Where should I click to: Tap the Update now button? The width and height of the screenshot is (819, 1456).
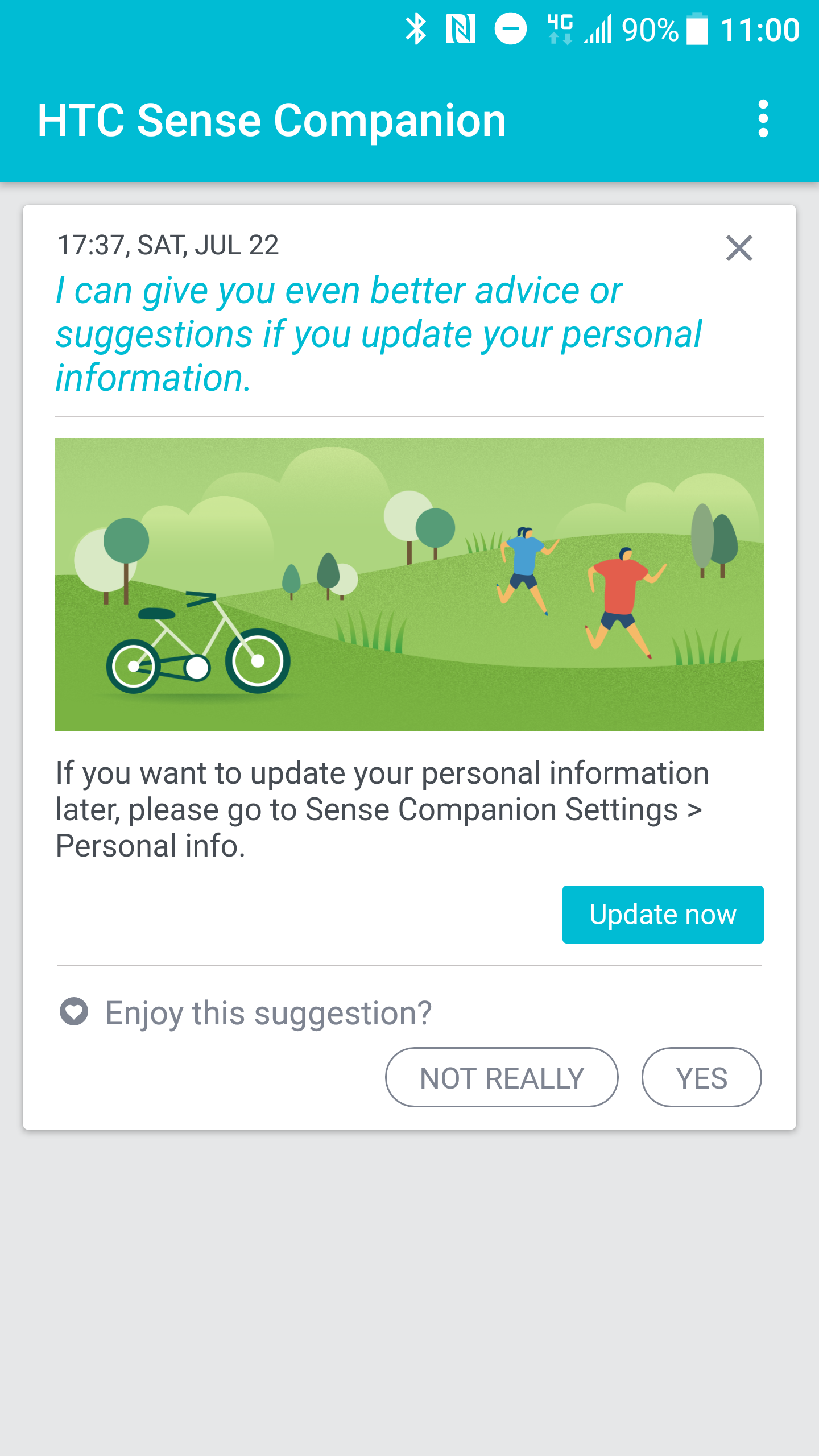point(663,915)
